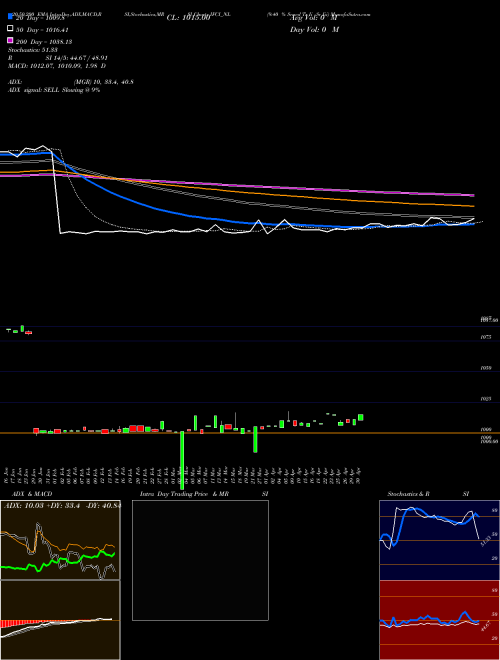The width and height of the screenshot is (500, 660).
Task: Click the white 50 Day legend swatch
Action: [11, 28]
